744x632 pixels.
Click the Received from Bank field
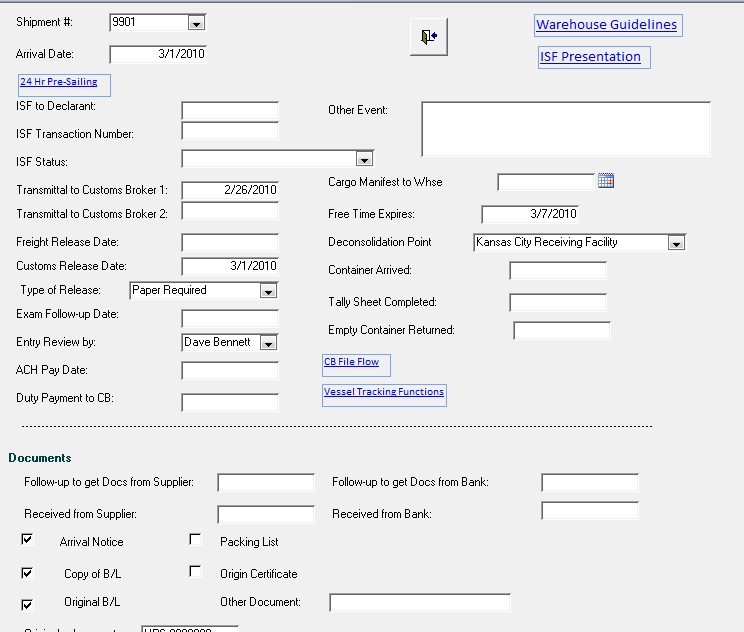590,511
